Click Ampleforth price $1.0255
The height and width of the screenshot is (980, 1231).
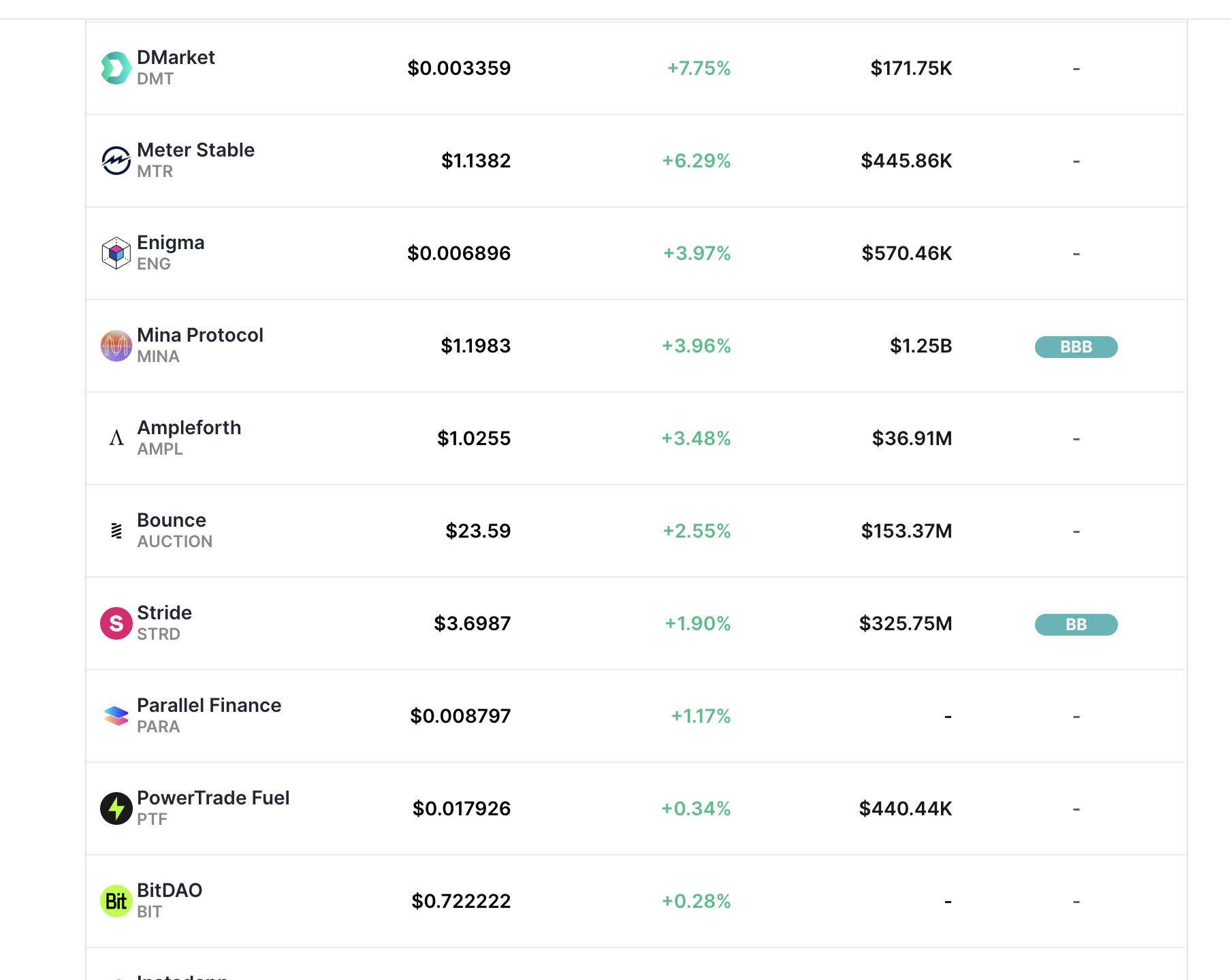[474, 438]
